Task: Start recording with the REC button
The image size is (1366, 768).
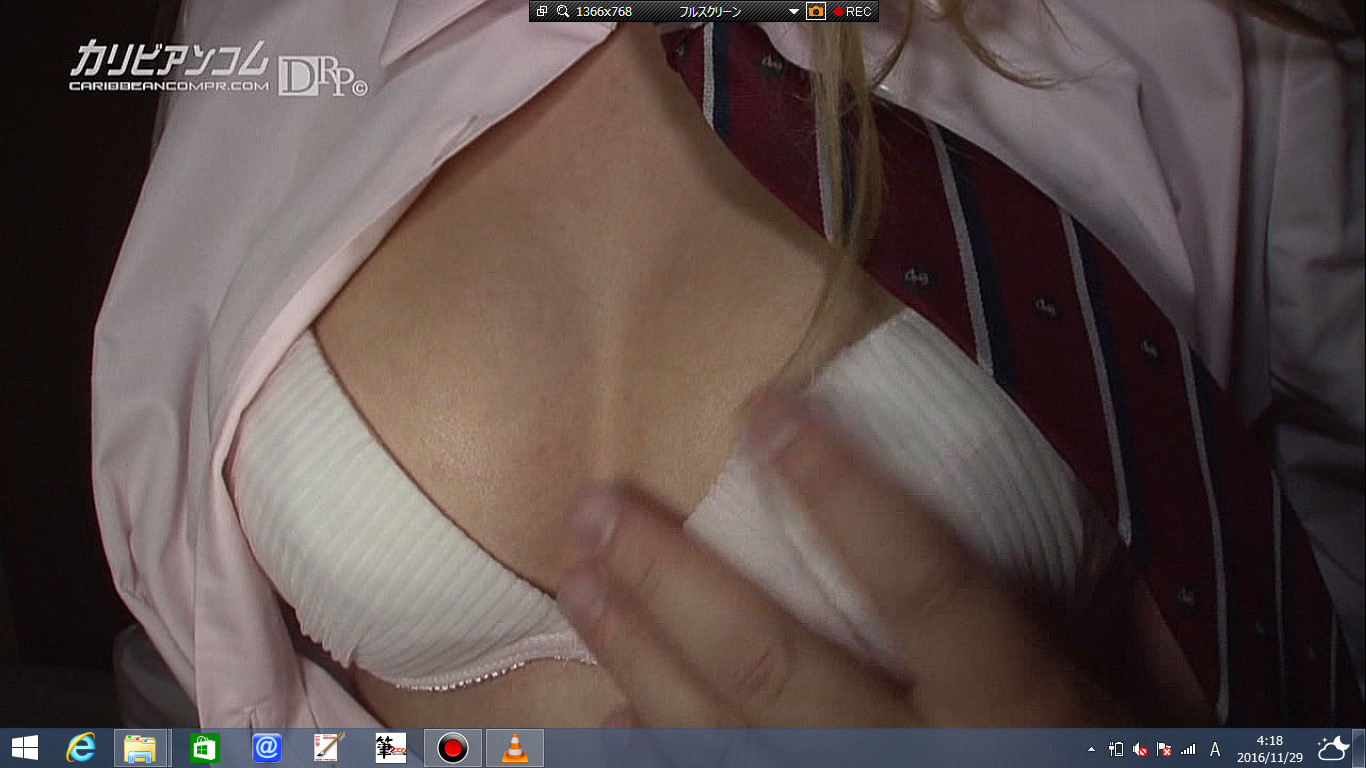Action: coord(852,11)
